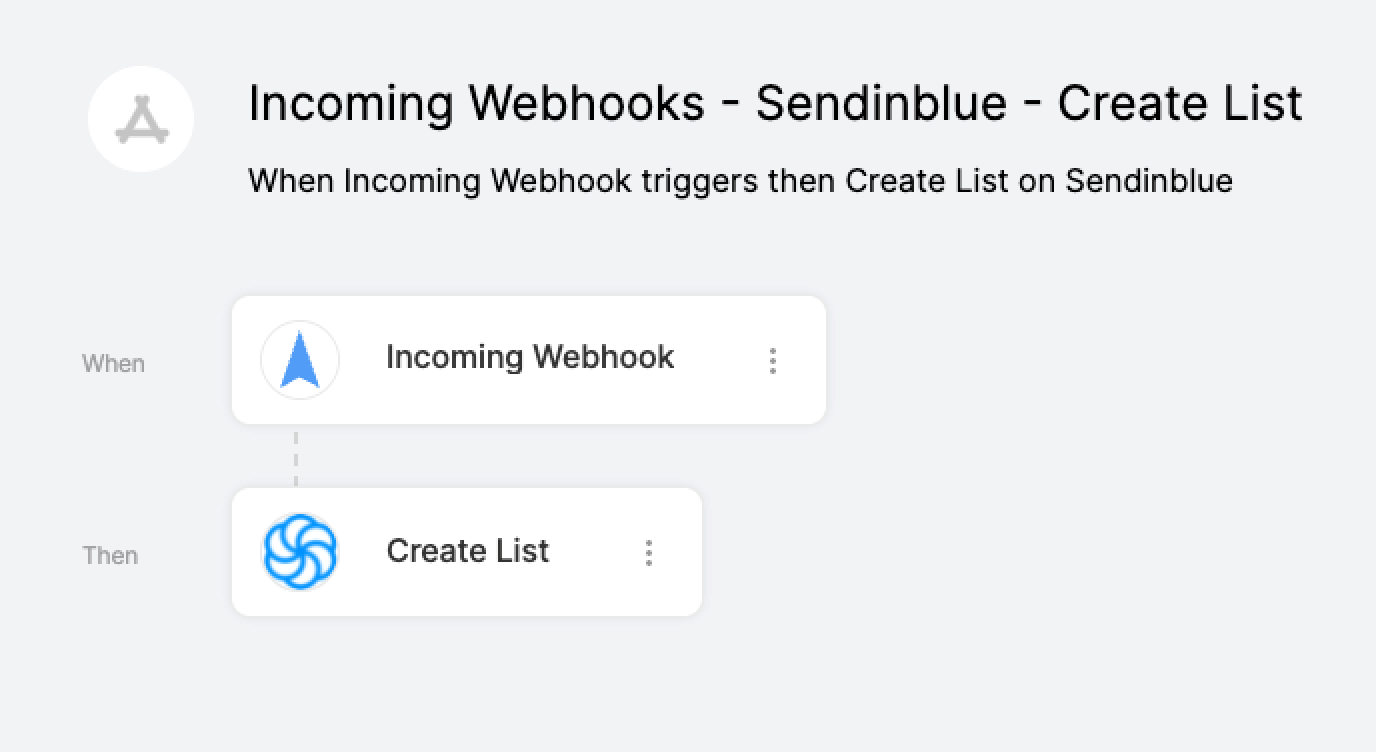The width and height of the screenshot is (1376, 752).
Task: Click the "Create List" step label text
Action: click(x=468, y=550)
